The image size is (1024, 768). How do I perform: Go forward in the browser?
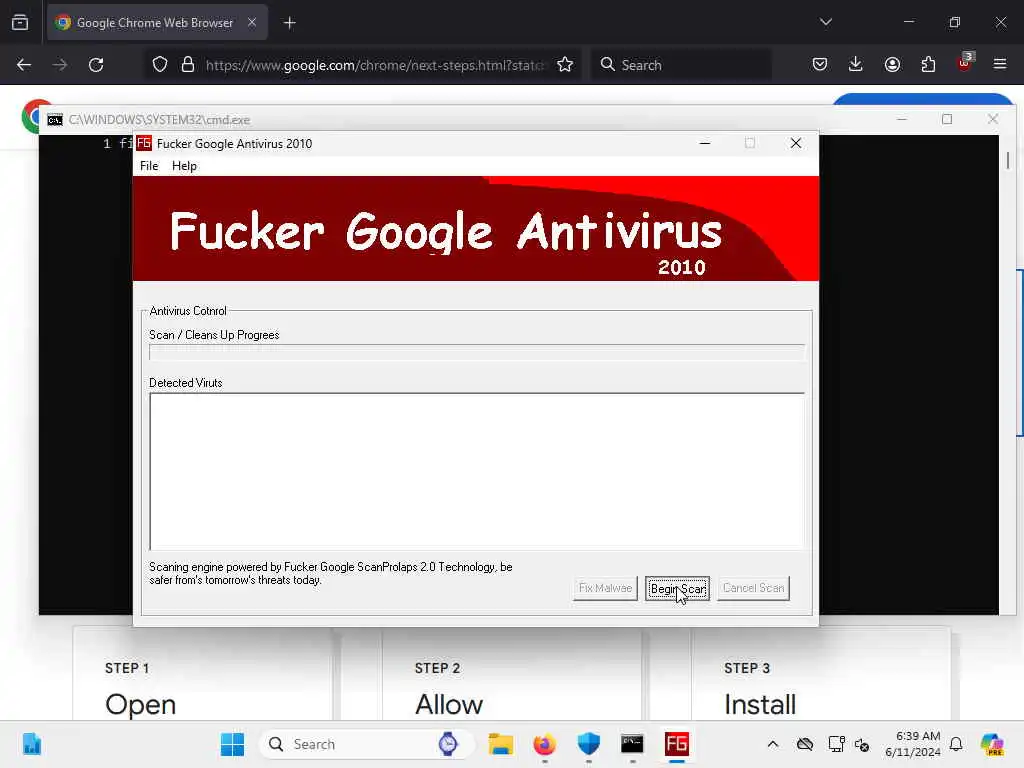point(59,65)
